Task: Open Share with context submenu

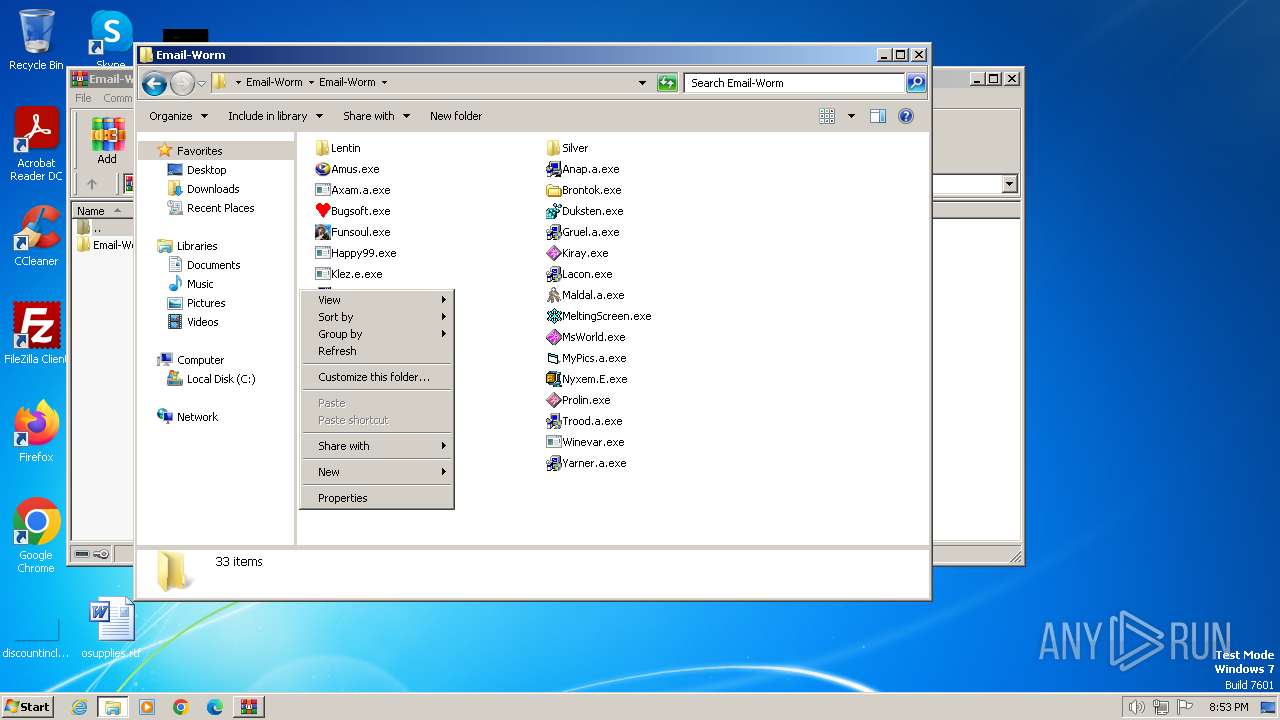Action: (x=377, y=446)
